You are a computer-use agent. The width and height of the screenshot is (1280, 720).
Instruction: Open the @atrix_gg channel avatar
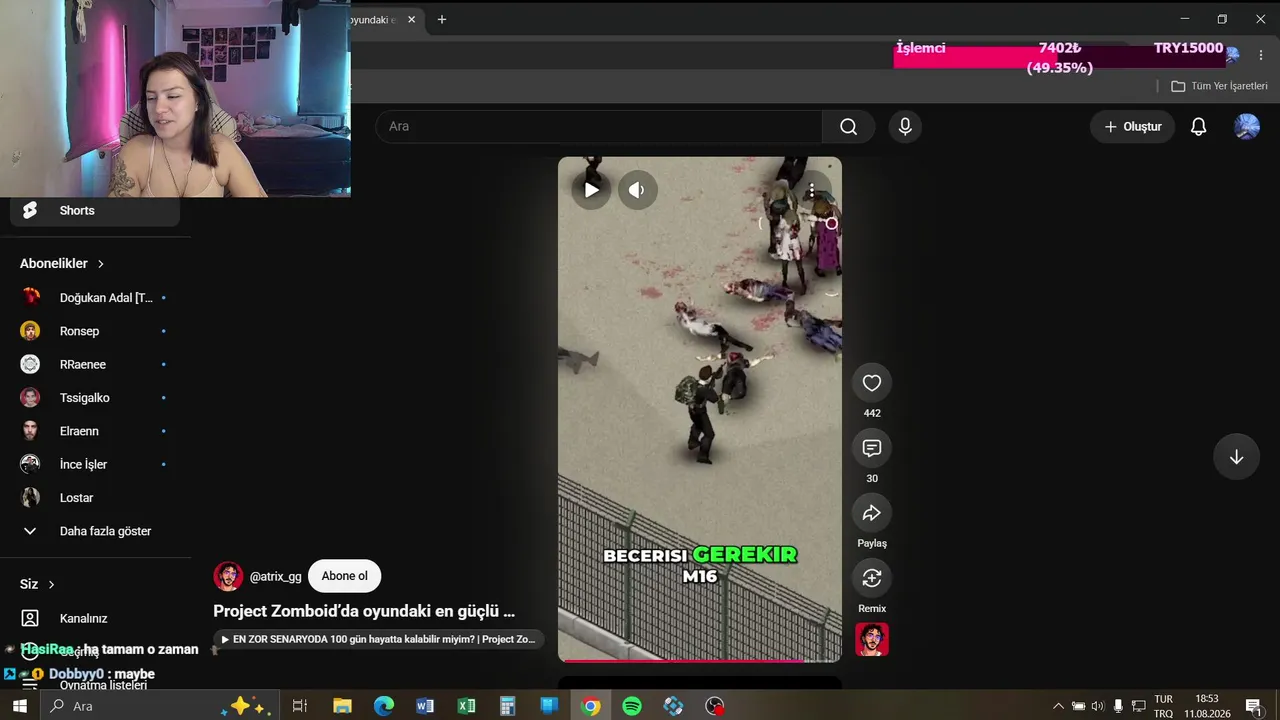click(x=228, y=576)
